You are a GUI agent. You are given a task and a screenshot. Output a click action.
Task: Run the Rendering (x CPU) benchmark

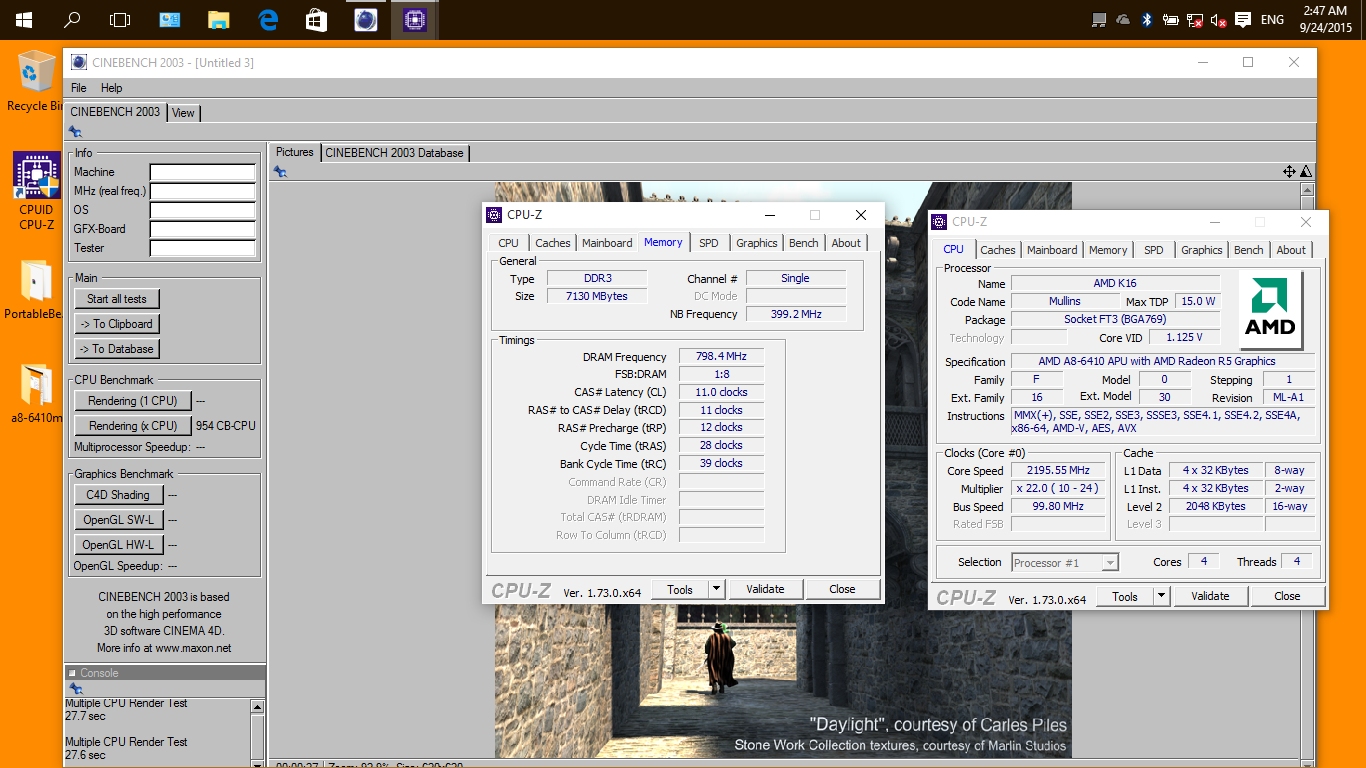(x=133, y=426)
